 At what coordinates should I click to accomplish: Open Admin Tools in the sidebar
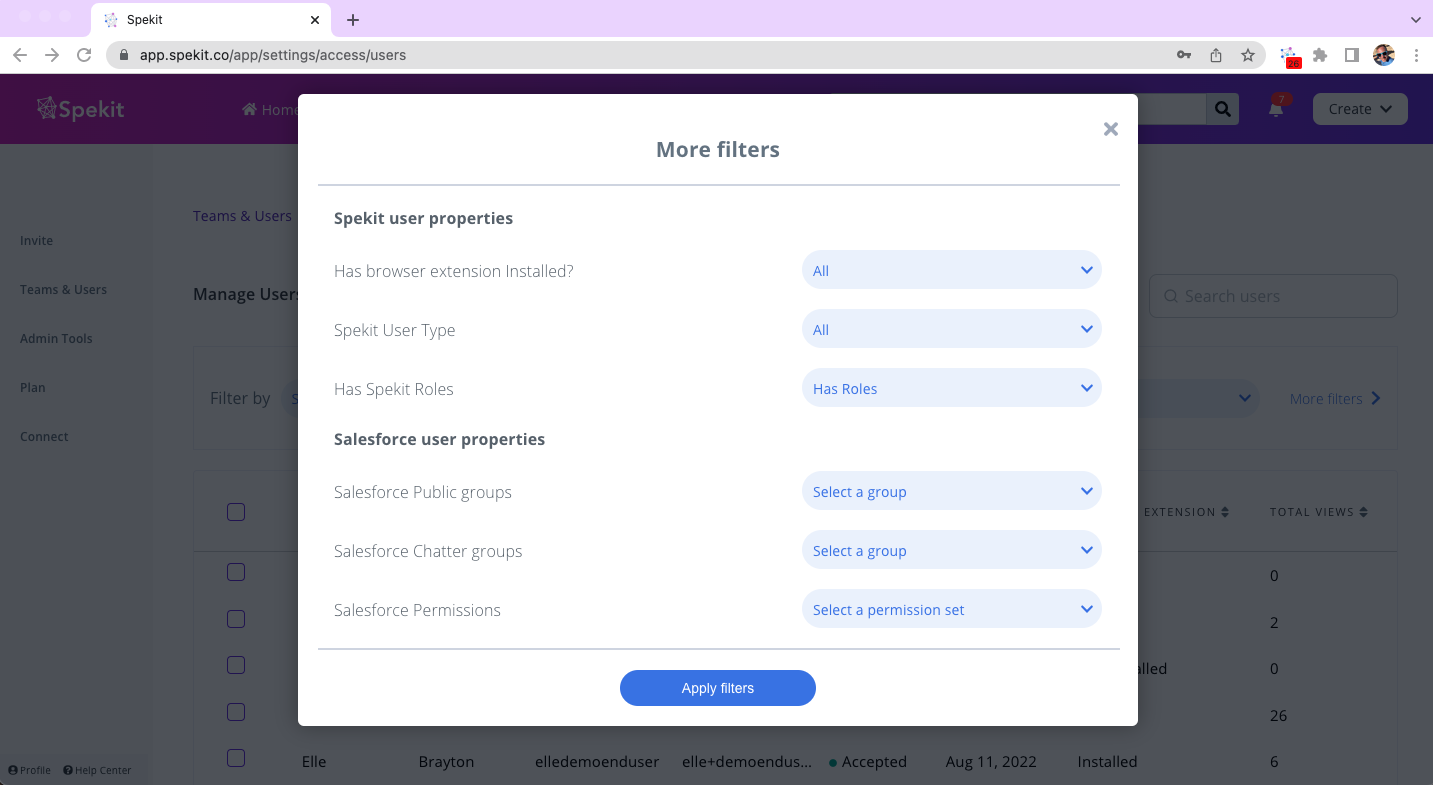56,339
